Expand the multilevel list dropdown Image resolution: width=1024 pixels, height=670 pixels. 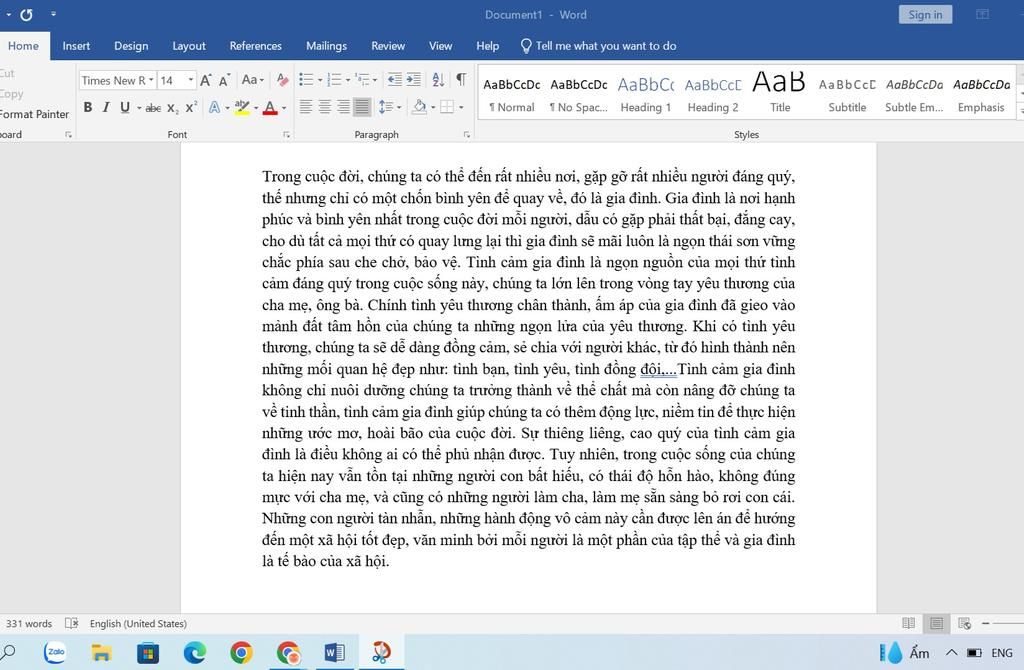pos(375,80)
